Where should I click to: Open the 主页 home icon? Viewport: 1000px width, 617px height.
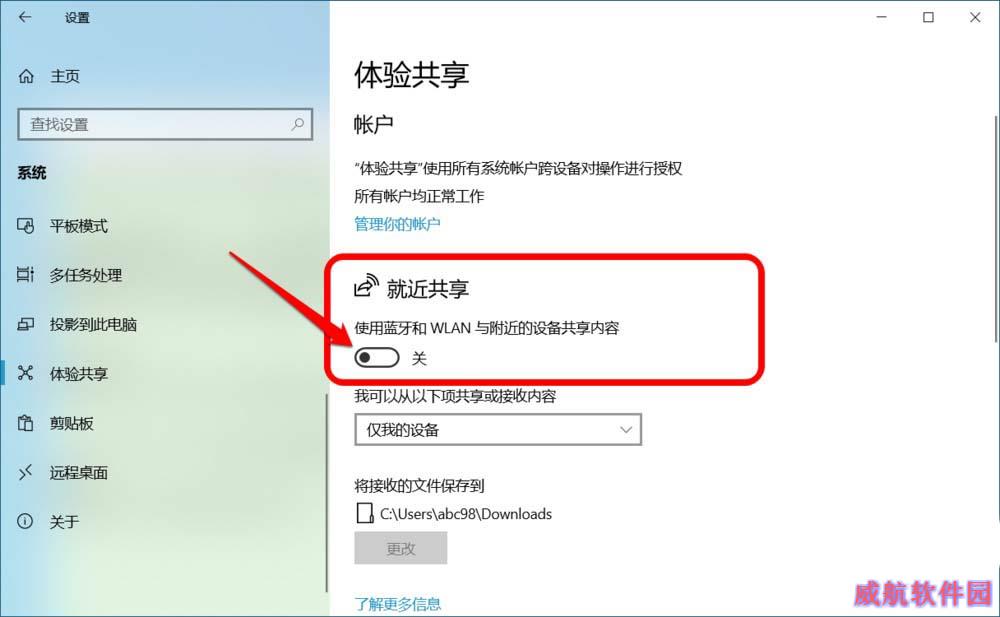click(26, 77)
